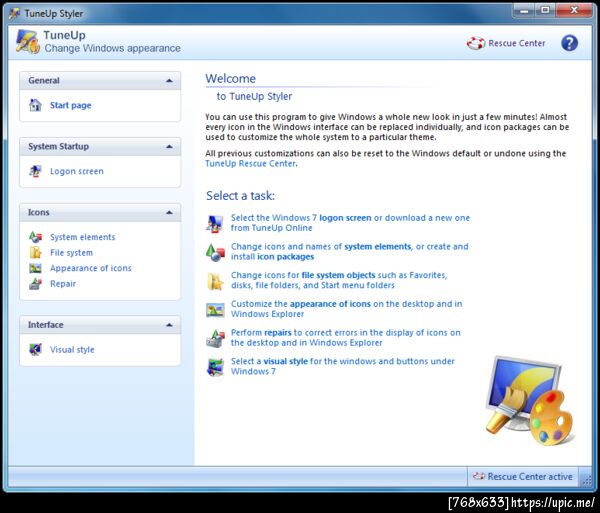Open the Repair section
The image size is (600, 513).
pyautogui.click(x=63, y=283)
